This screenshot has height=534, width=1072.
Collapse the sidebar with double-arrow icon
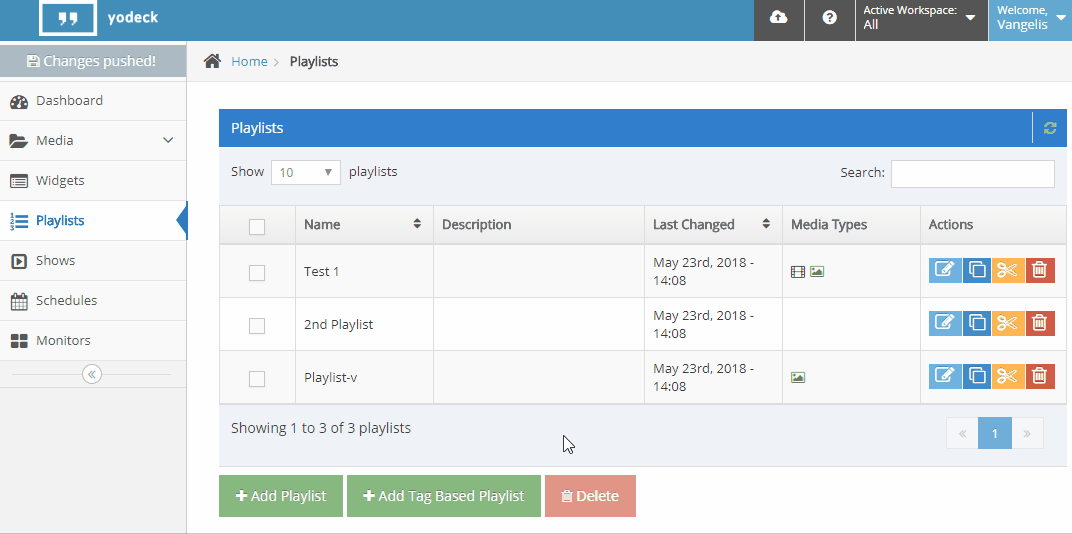click(x=92, y=374)
